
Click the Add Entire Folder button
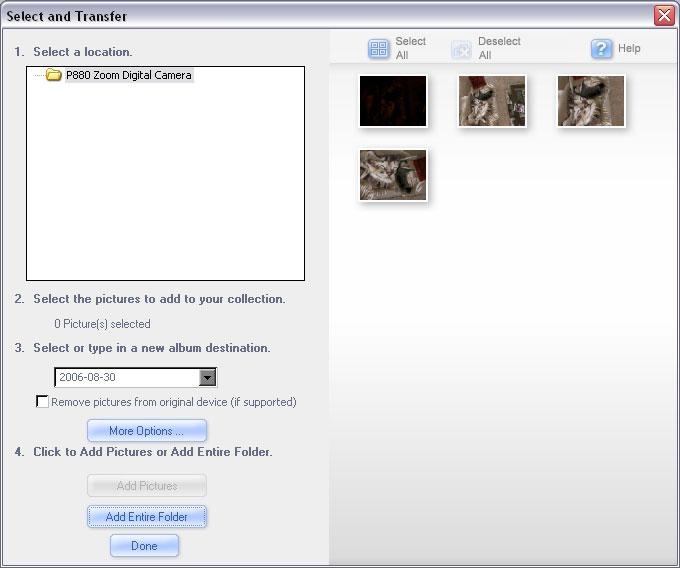[x=147, y=516]
